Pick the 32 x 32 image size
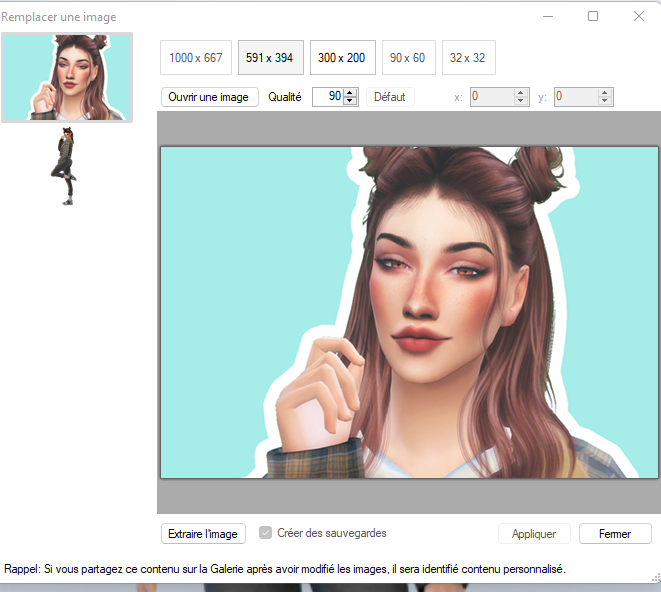 tap(468, 58)
